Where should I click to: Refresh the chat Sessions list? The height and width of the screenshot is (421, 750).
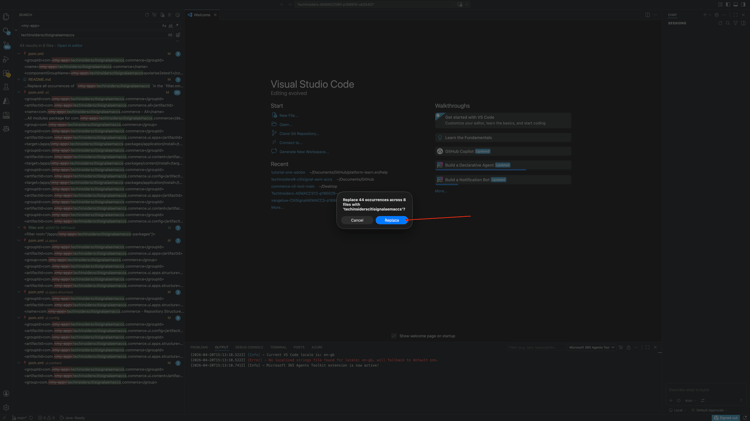pos(720,23)
